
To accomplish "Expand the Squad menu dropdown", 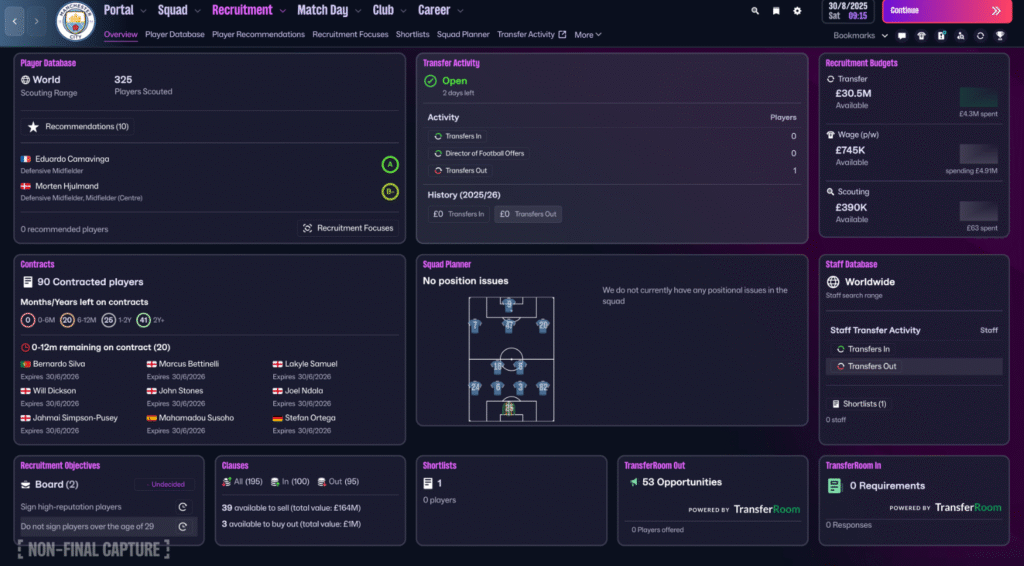I will [178, 11].
